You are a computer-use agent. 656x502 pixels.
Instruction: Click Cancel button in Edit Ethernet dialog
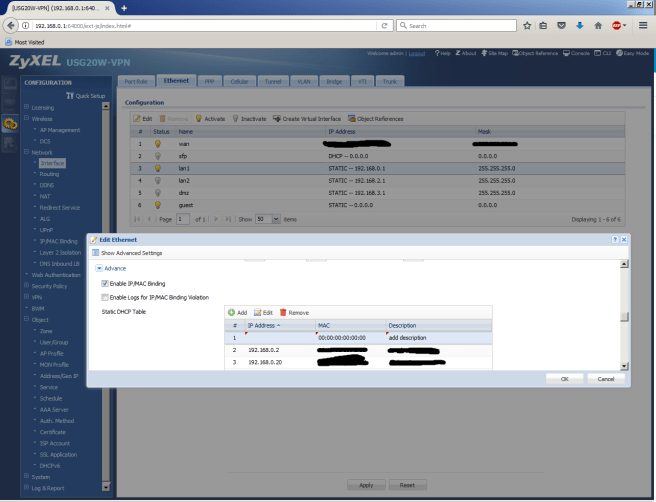click(606, 379)
